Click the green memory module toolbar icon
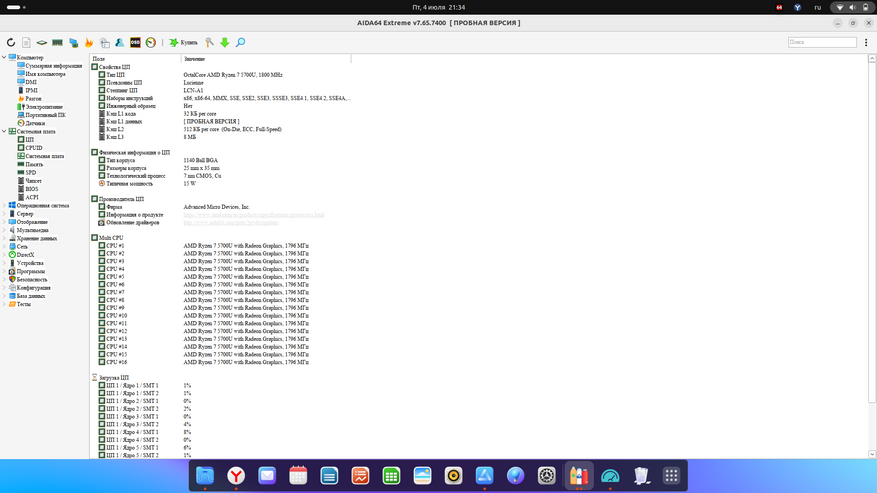 click(57, 43)
